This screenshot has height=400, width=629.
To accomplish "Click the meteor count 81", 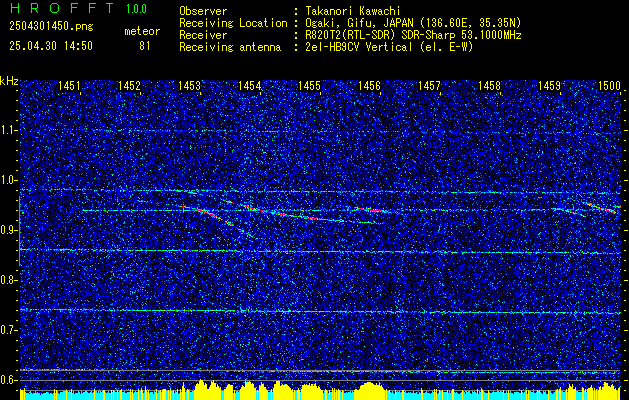I will 144,46.
